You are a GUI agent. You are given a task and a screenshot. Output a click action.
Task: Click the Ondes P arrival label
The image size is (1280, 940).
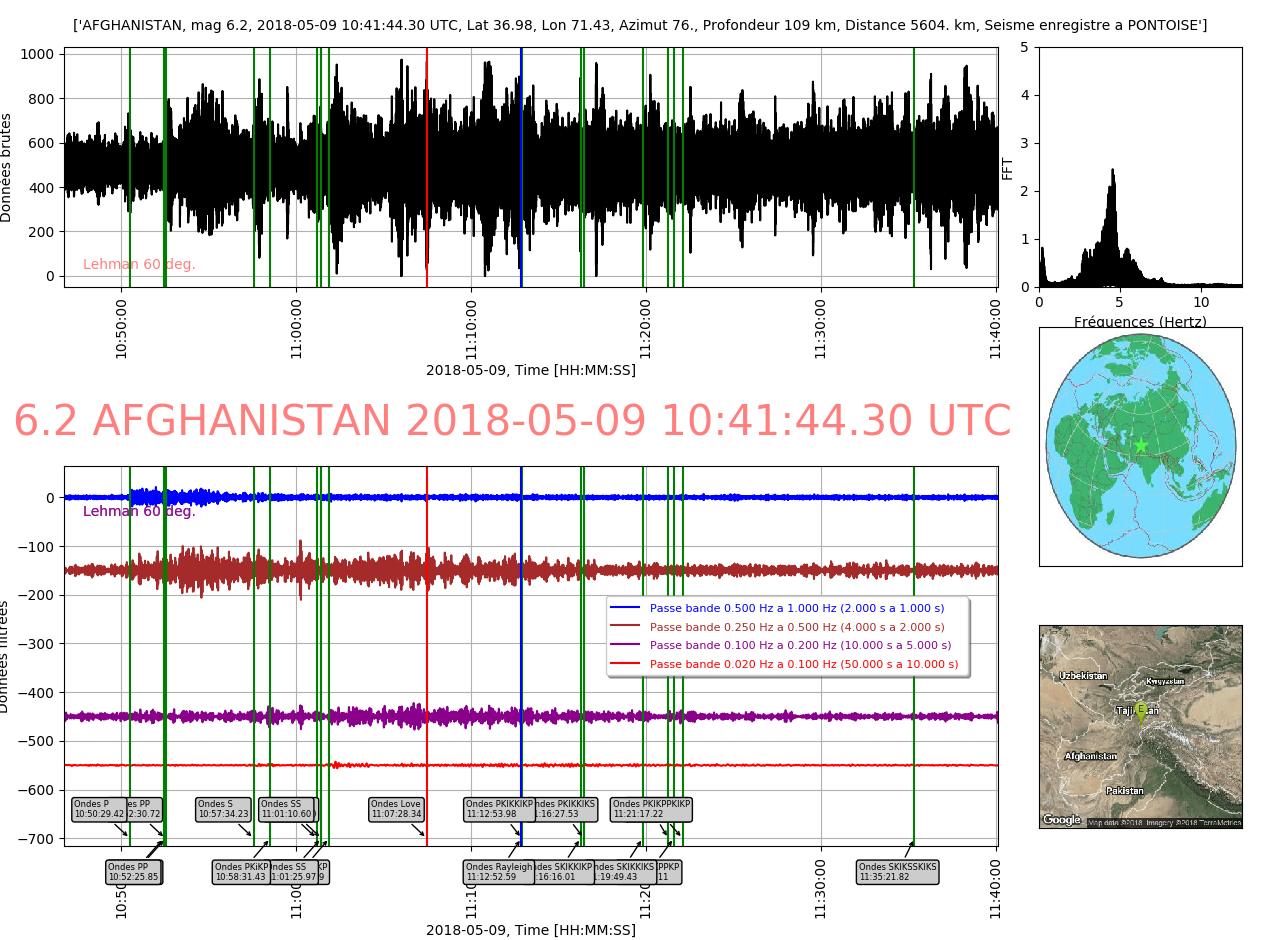pos(99,809)
